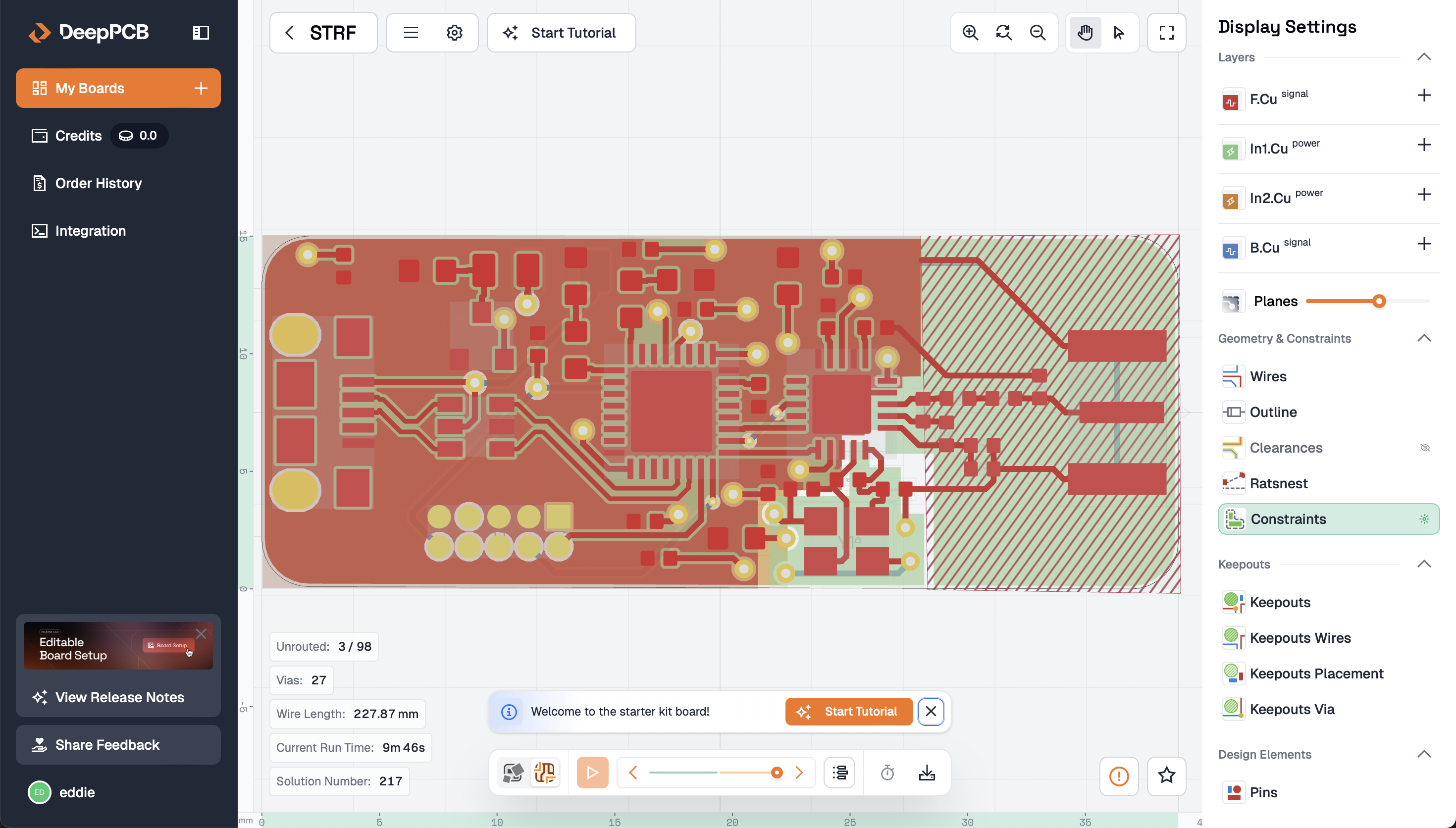Click the zoom out magnifier icon

1038,32
